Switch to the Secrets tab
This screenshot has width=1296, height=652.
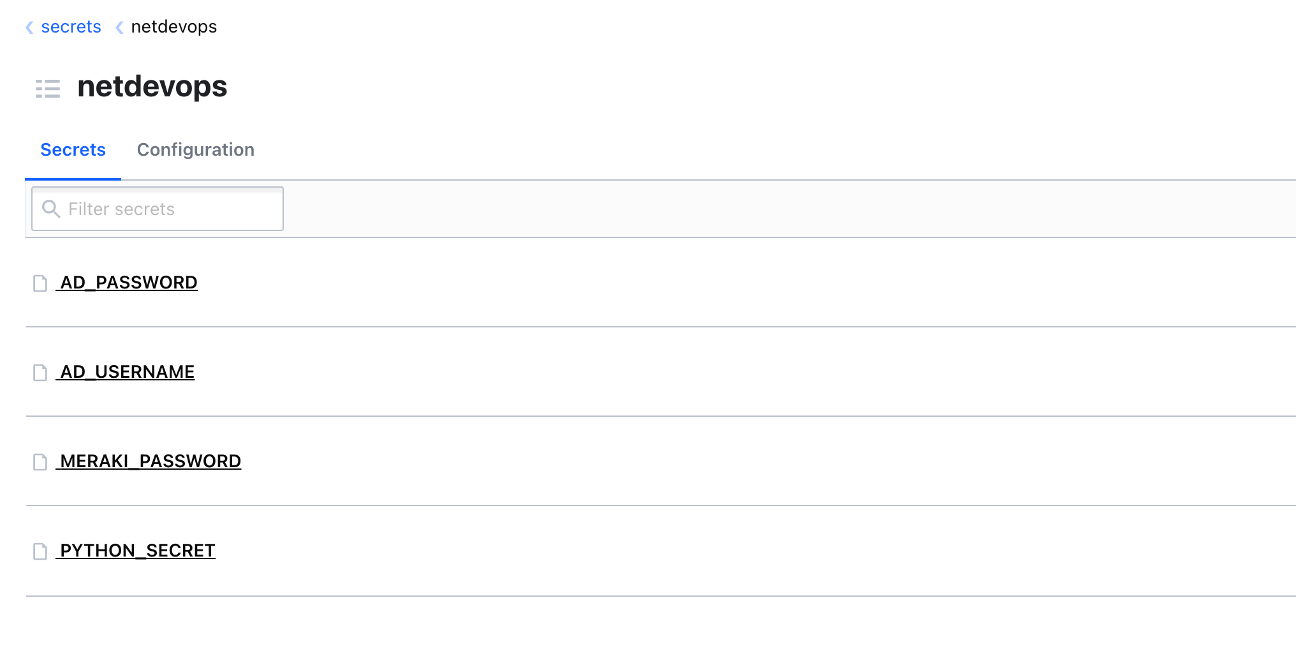[73, 150]
